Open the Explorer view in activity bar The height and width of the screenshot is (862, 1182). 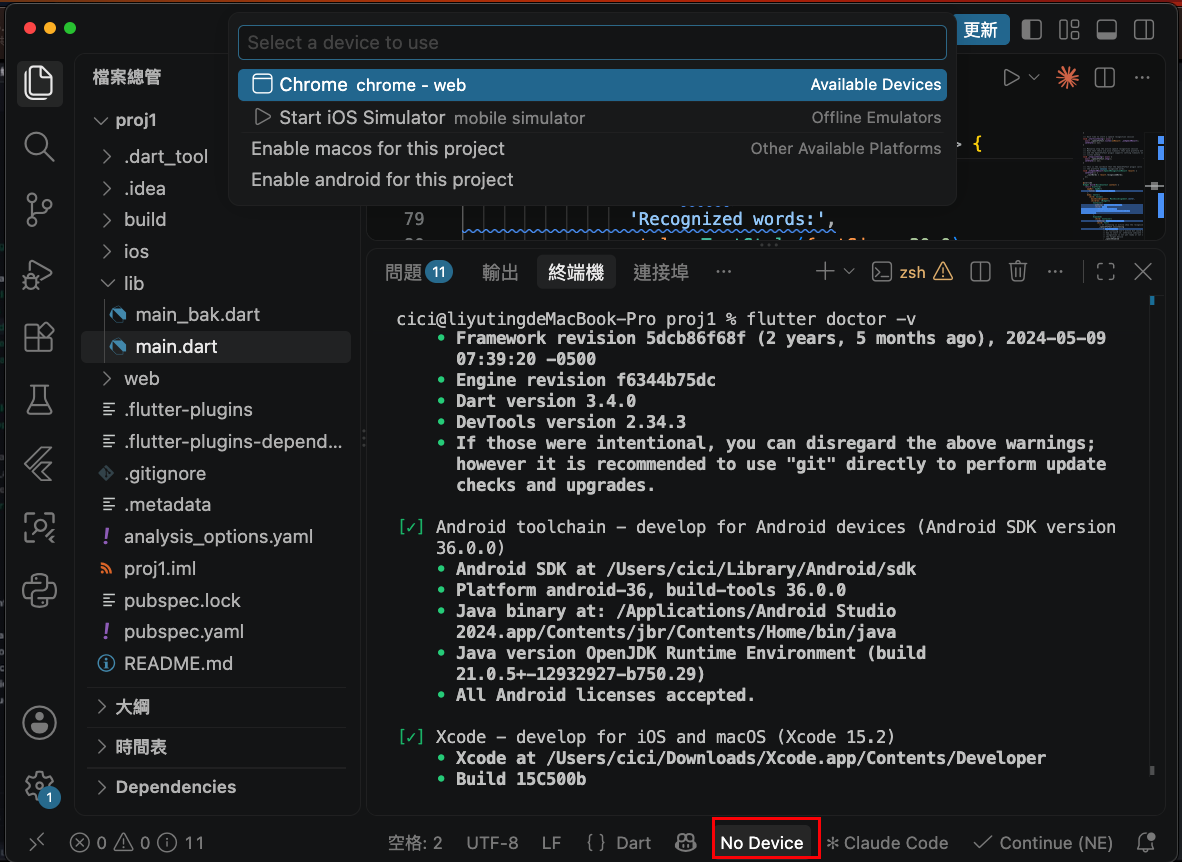[38, 81]
